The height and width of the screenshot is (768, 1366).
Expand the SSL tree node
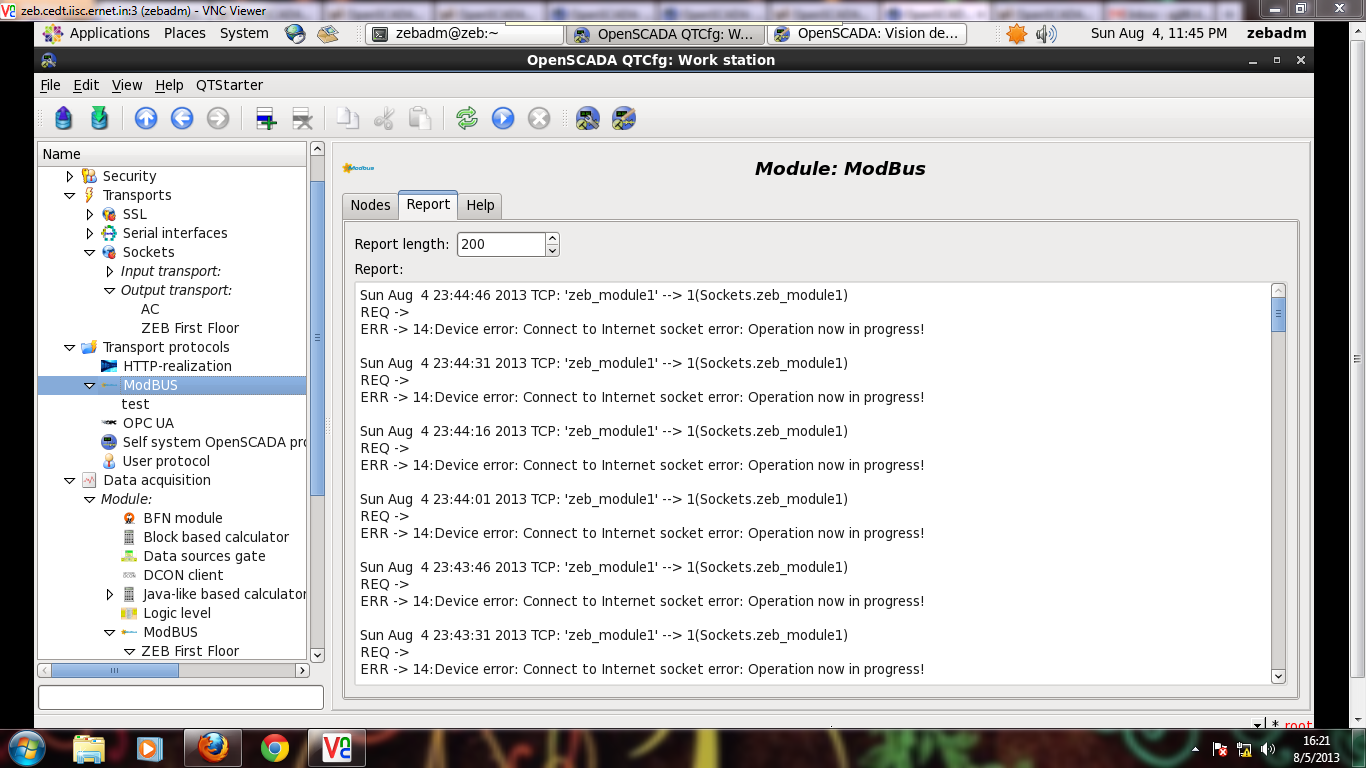90,215
